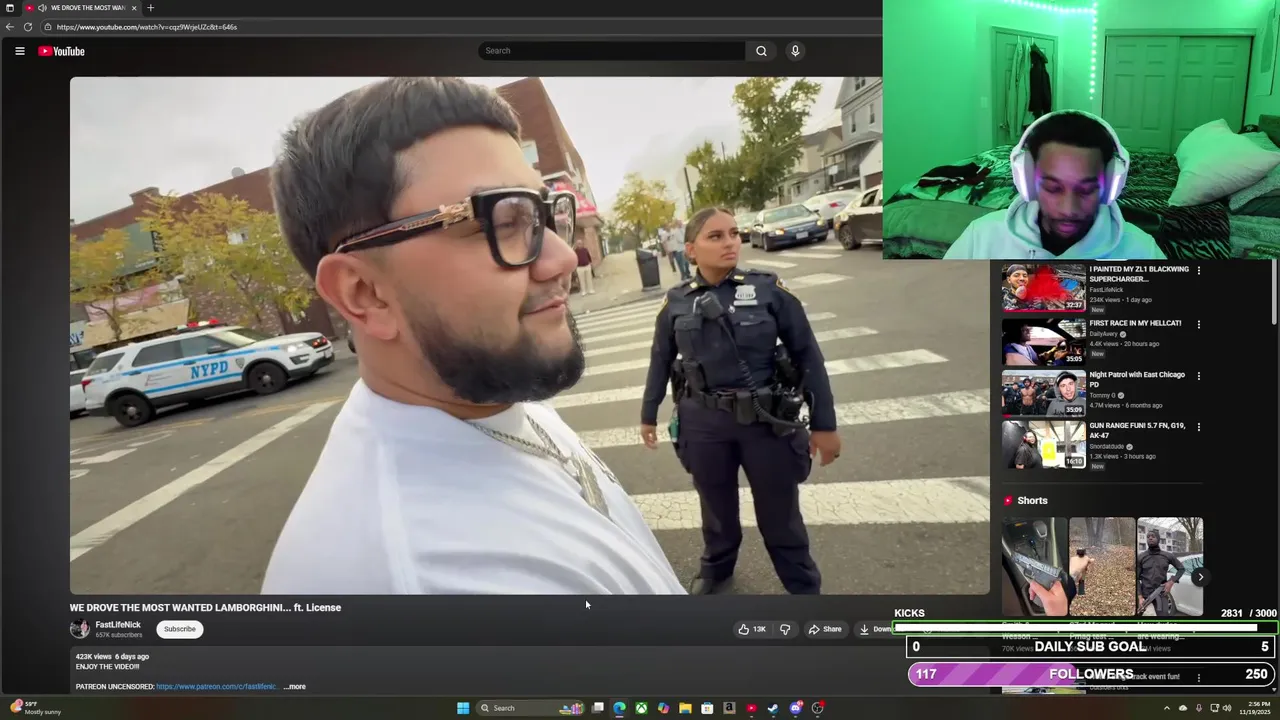The width and height of the screenshot is (1280, 720).
Task: Open the weather widget 59°F Mostly sunny
Action: pyautogui.click(x=36, y=708)
